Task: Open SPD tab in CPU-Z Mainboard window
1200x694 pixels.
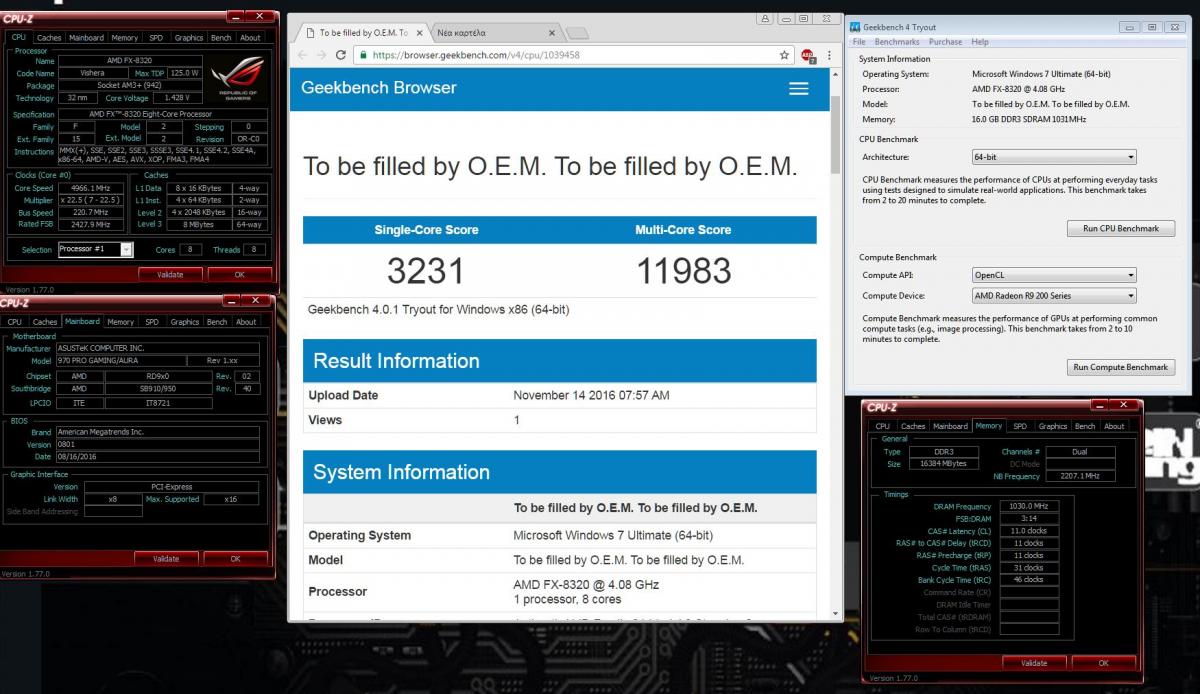Action: (x=152, y=322)
